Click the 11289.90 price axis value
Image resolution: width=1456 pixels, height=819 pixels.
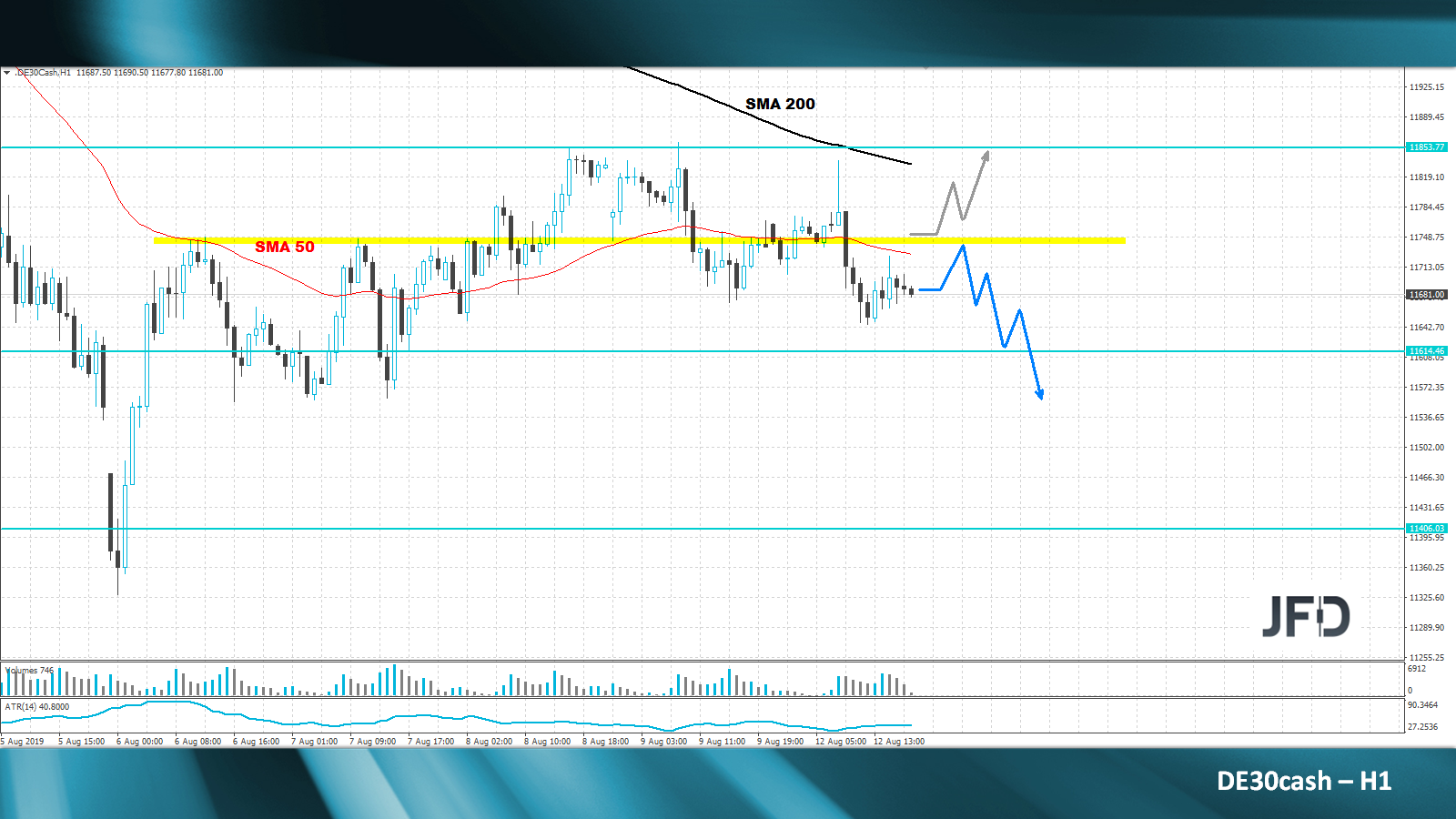tap(1427, 628)
